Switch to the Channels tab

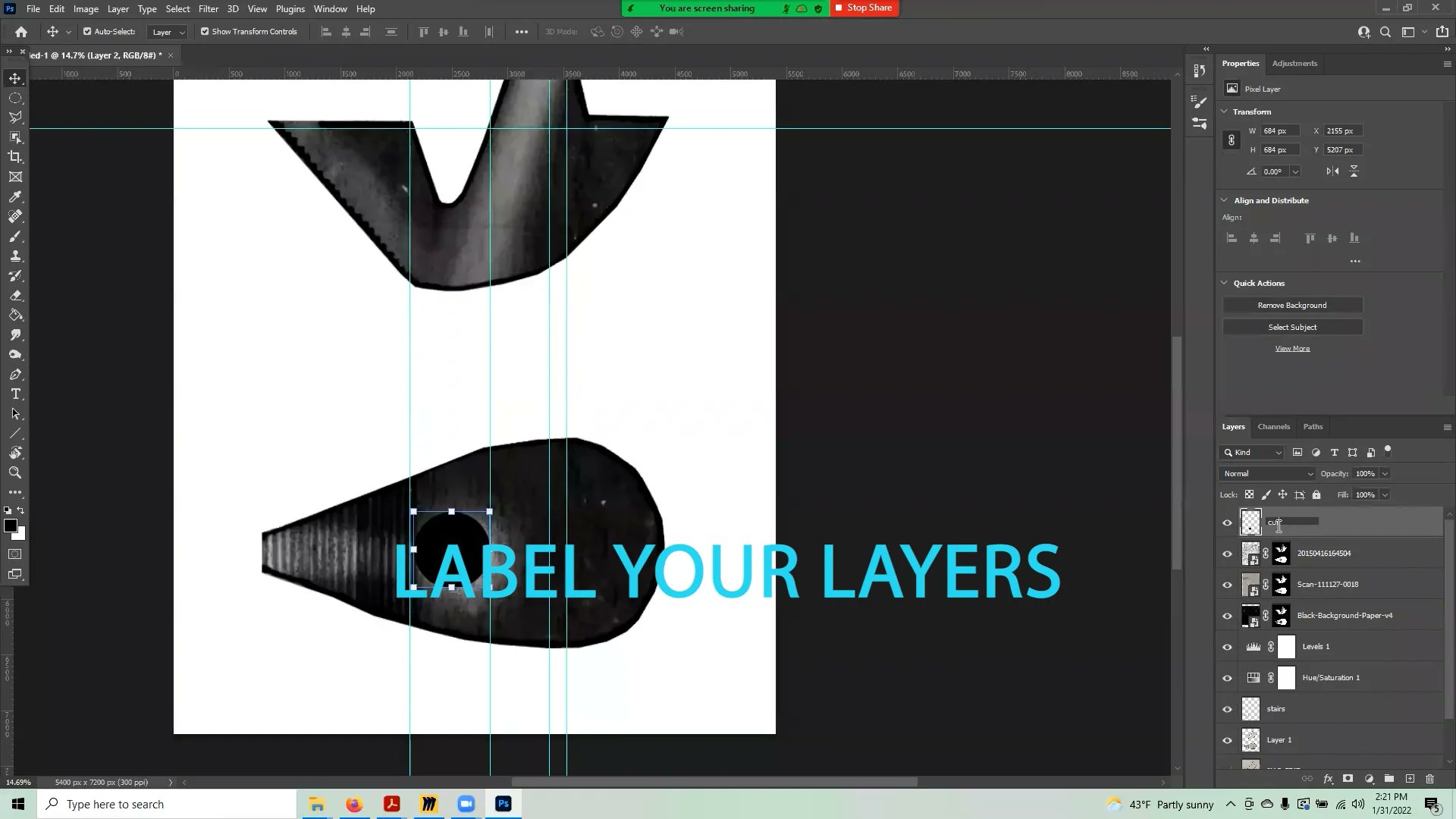coord(1273,426)
